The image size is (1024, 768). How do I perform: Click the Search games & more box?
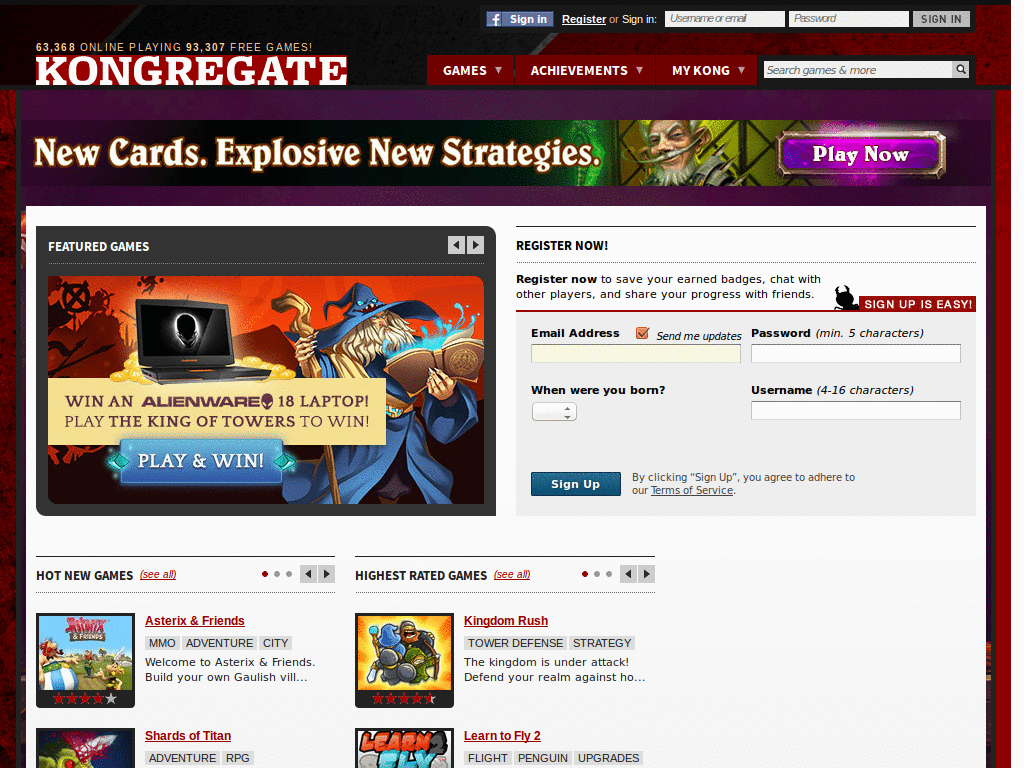click(x=857, y=70)
